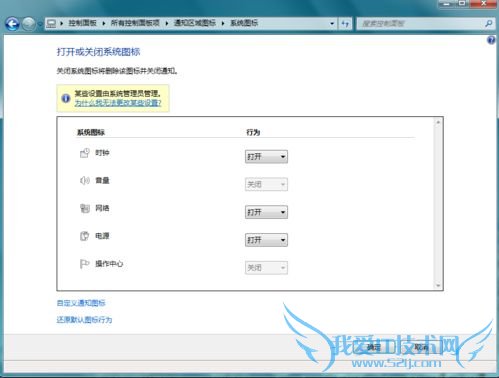Click the clock (时钟) icon
The height and width of the screenshot is (378, 499).
point(85,153)
